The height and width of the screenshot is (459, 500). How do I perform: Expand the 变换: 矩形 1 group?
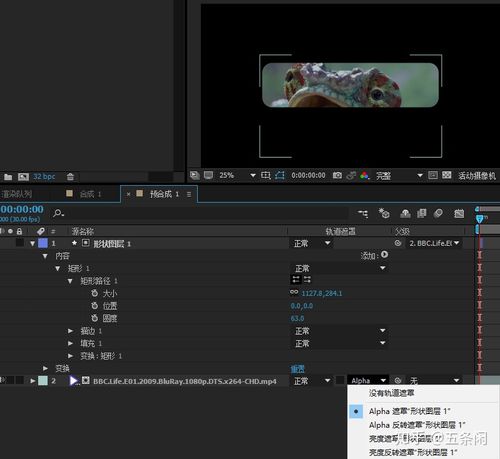(x=70, y=356)
